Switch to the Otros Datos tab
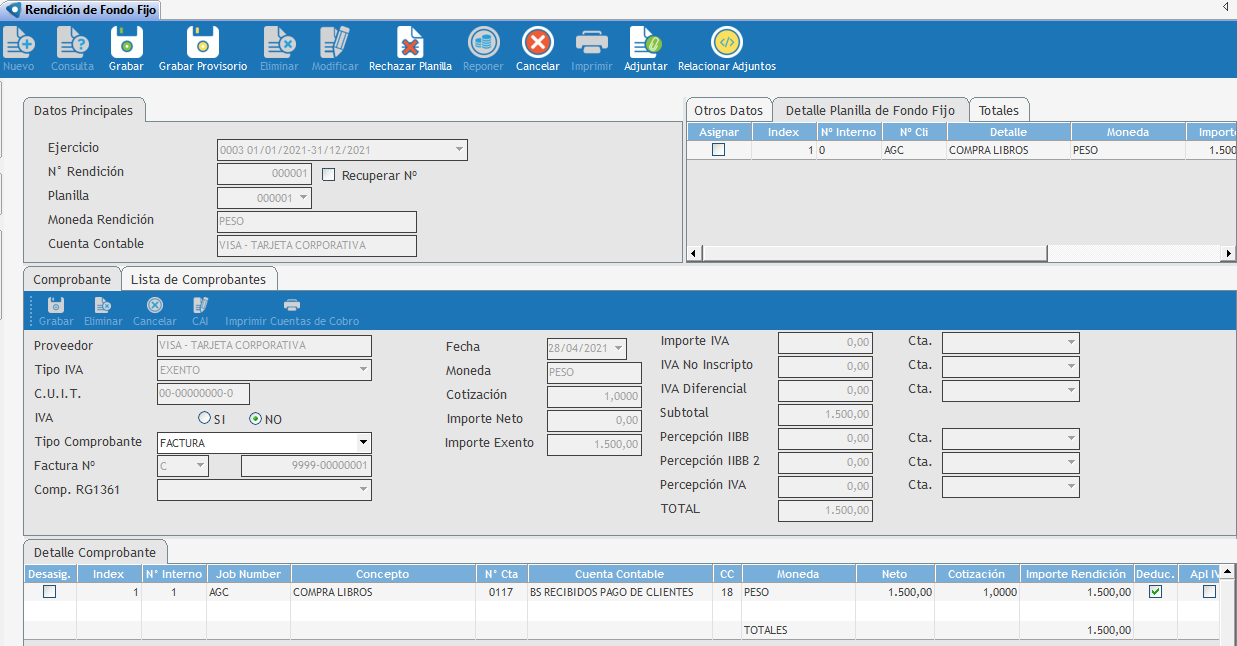This screenshot has width=1237, height=646. (x=728, y=110)
